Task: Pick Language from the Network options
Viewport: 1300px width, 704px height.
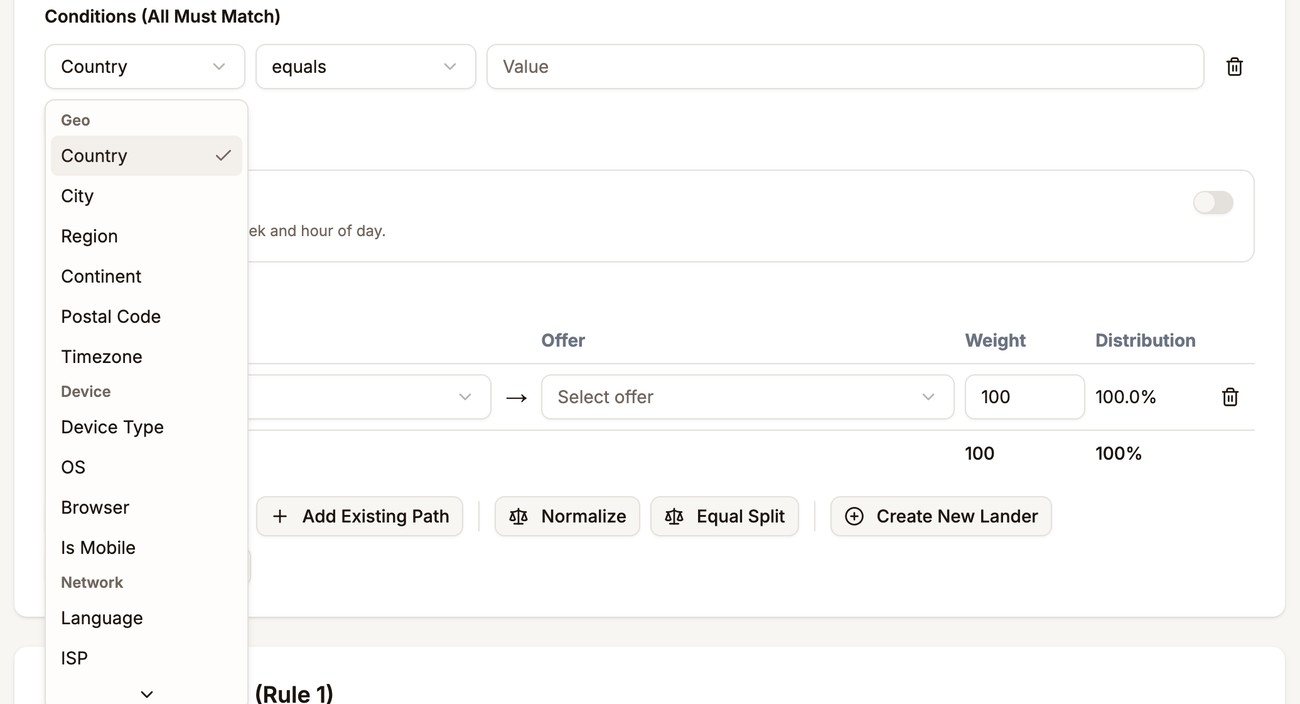Action: coord(147,618)
